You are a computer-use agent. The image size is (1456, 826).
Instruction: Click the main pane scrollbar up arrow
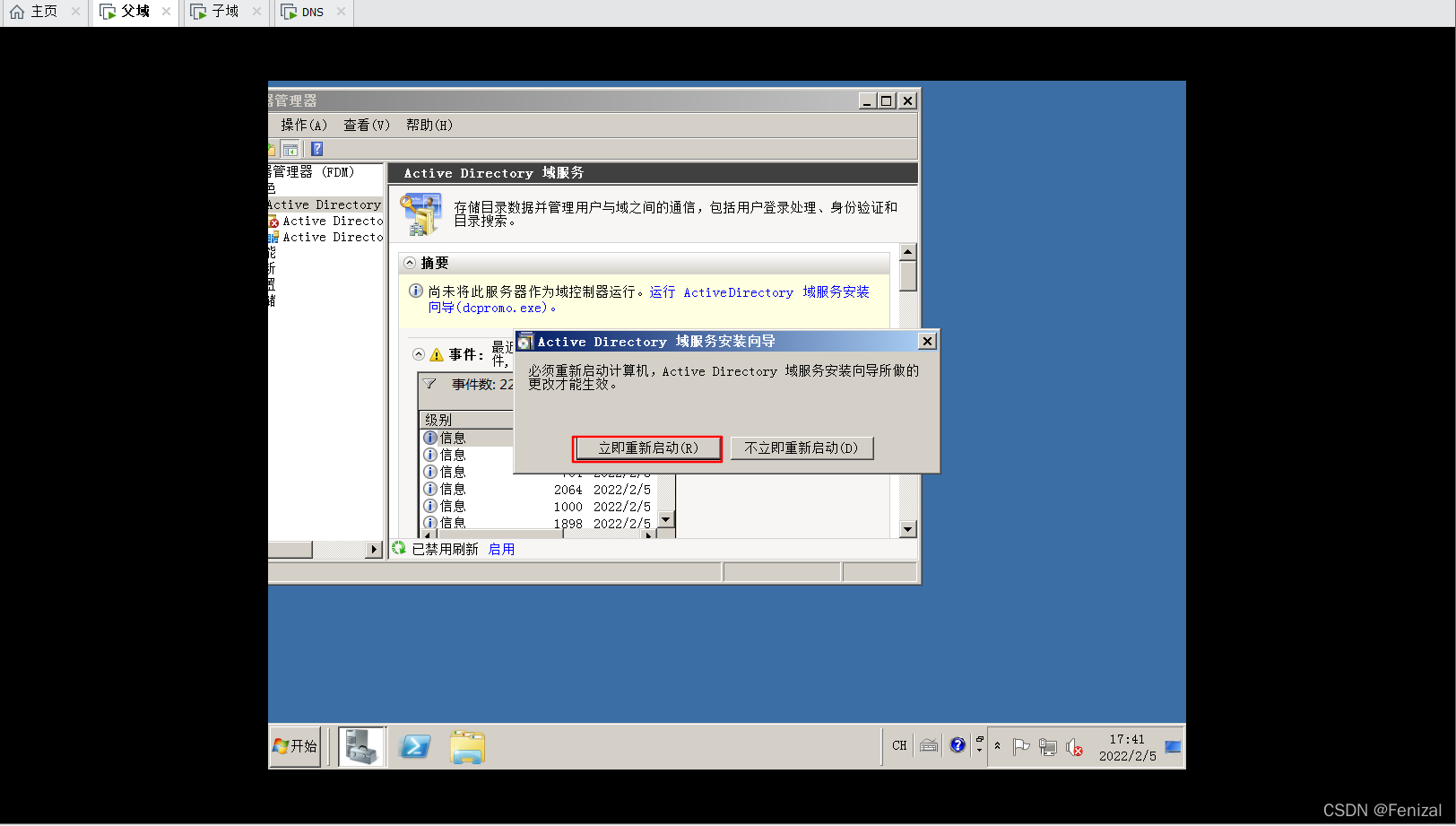[x=908, y=252]
